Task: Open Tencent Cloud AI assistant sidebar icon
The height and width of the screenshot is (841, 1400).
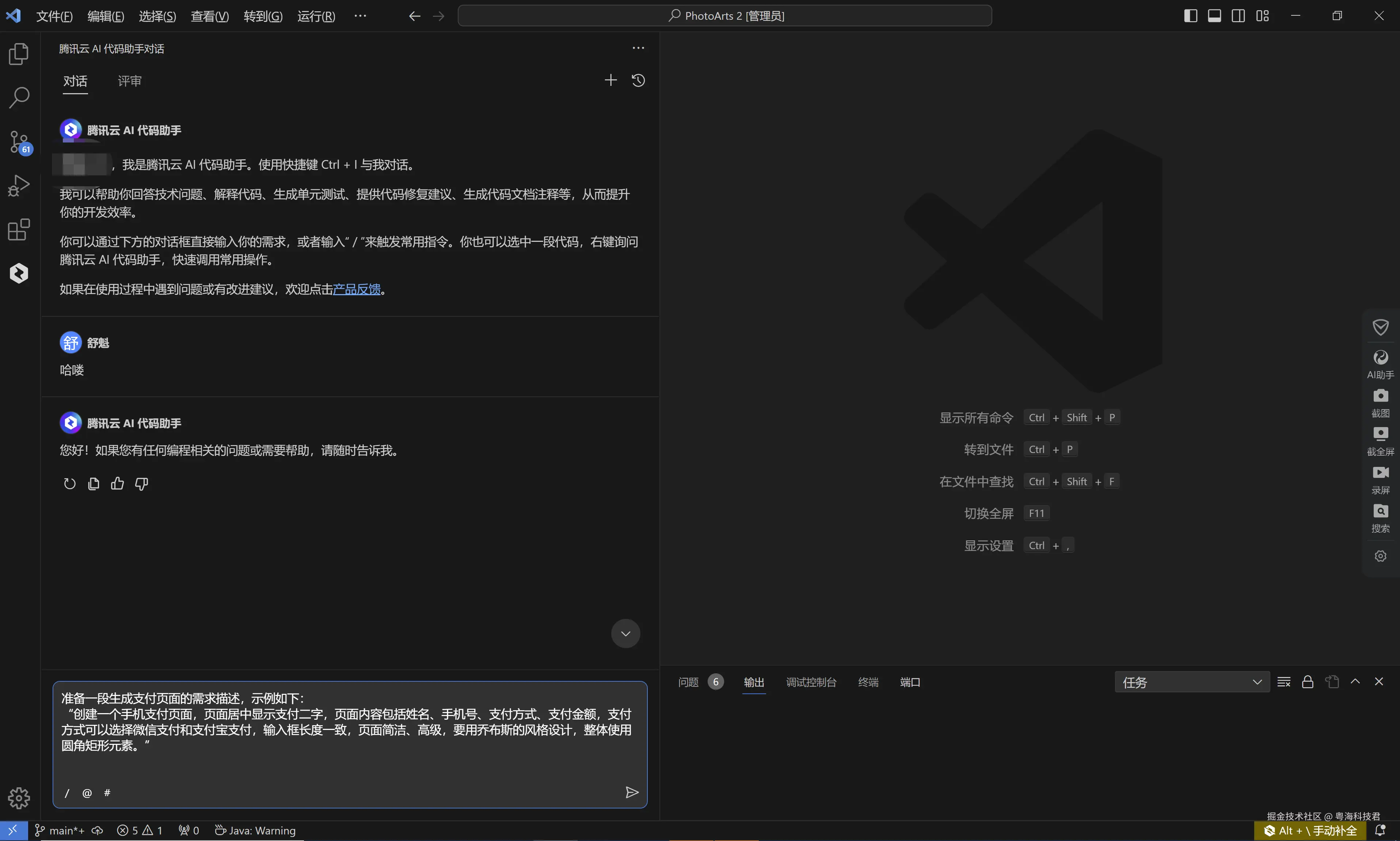Action: tap(19, 273)
